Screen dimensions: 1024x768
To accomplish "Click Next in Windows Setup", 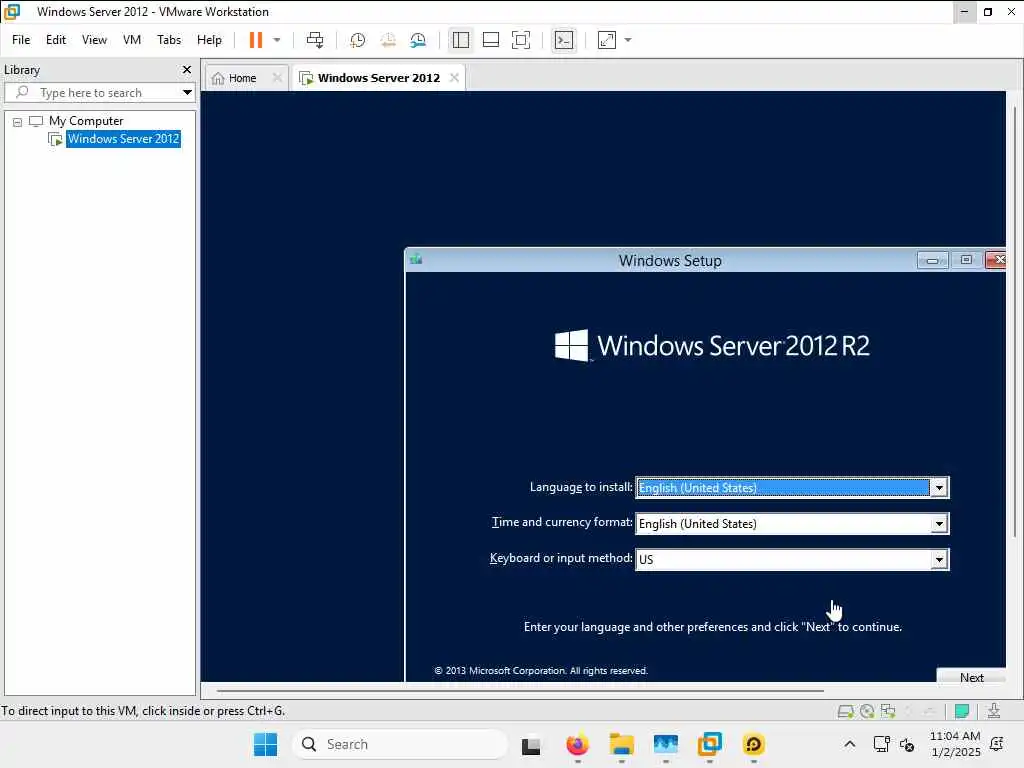I will [971, 676].
